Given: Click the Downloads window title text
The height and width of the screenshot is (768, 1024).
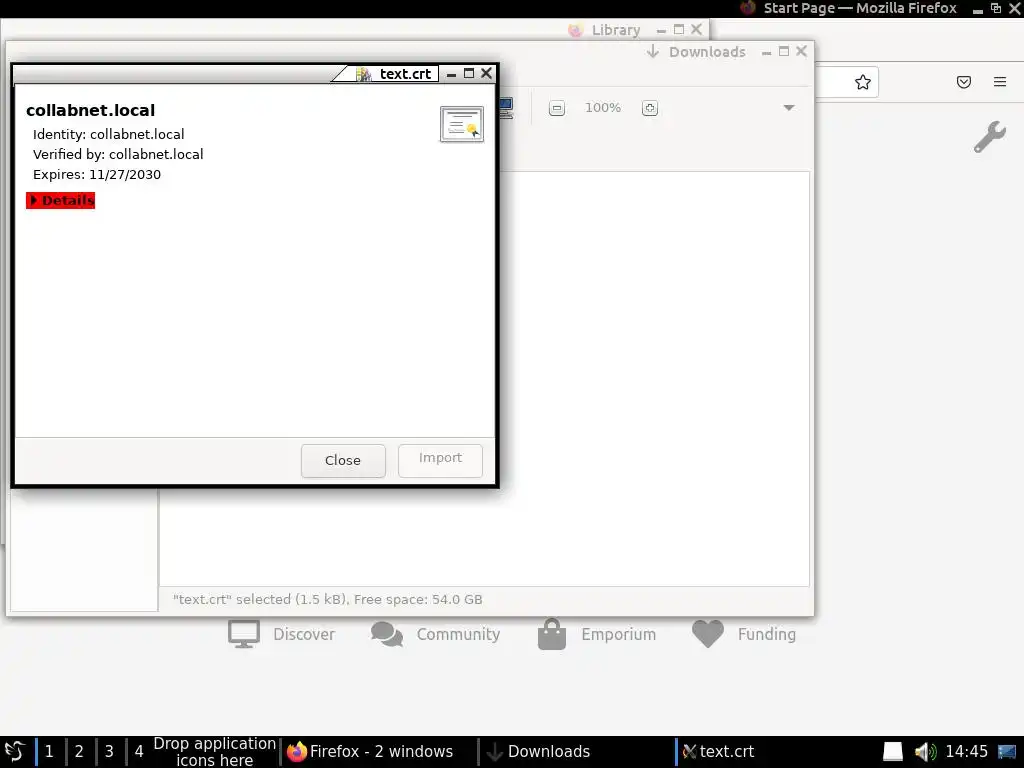Looking at the screenshot, I should (707, 52).
